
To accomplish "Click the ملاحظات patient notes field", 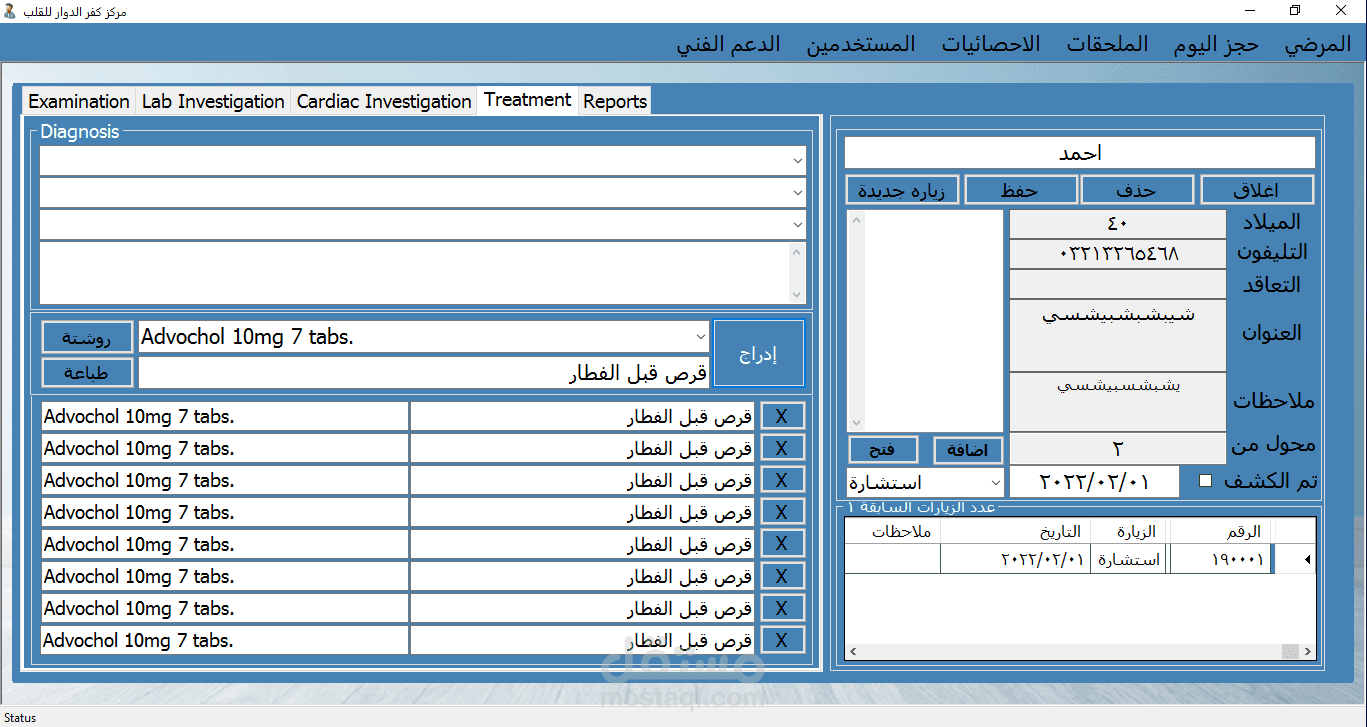I will point(1118,402).
